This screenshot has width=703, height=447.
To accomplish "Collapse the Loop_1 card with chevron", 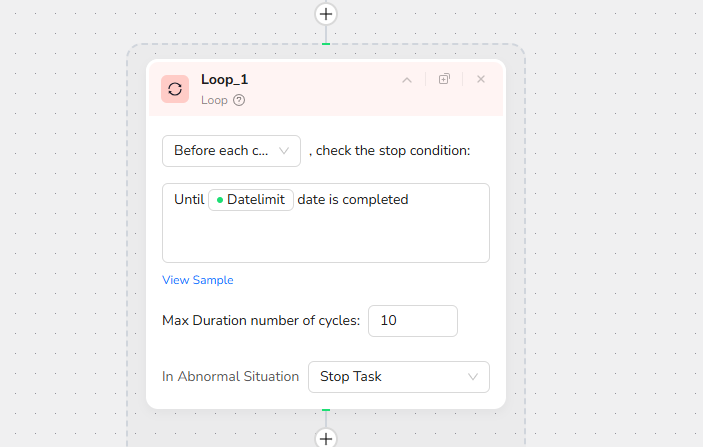I will pyautogui.click(x=407, y=79).
